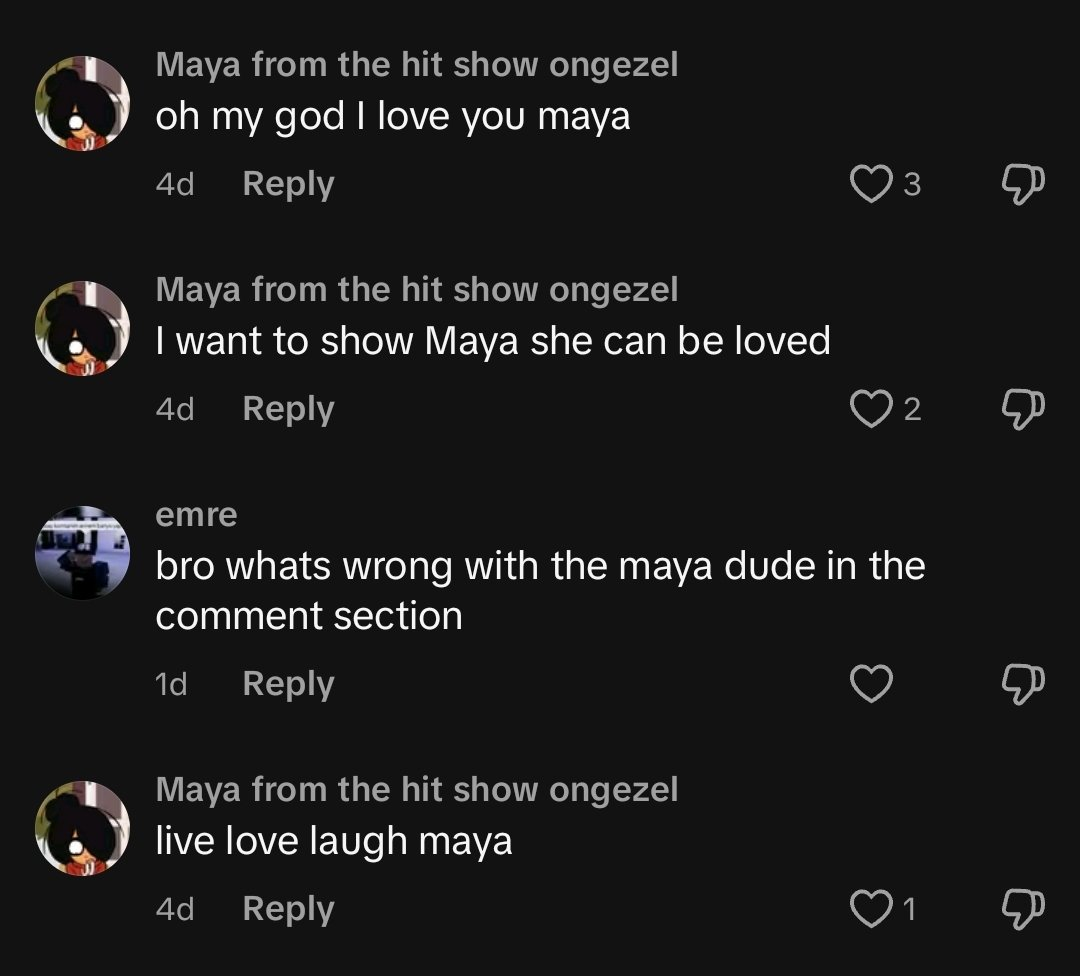Like the "live love laugh maya" comment
The height and width of the screenshot is (976, 1080).
[x=870, y=909]
